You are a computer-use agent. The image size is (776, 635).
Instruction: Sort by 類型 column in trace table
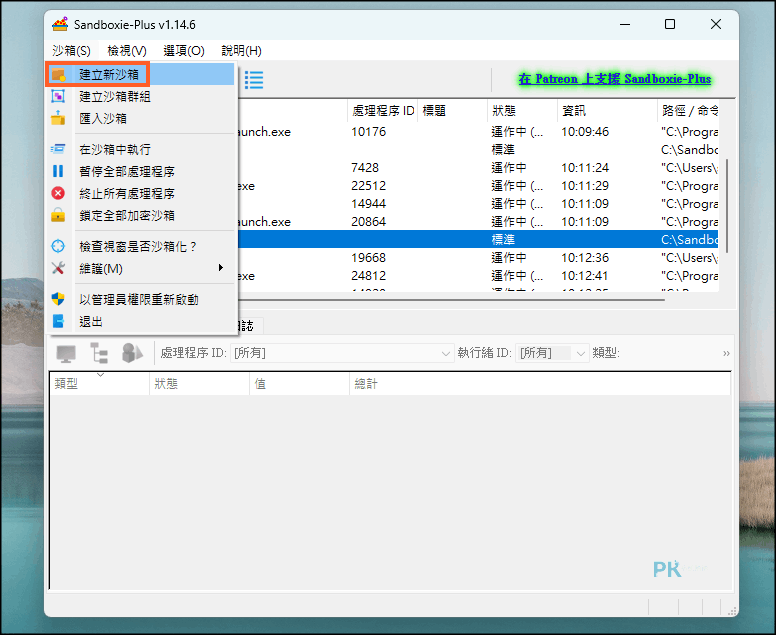pyautogui.click(x=99, y=384)
